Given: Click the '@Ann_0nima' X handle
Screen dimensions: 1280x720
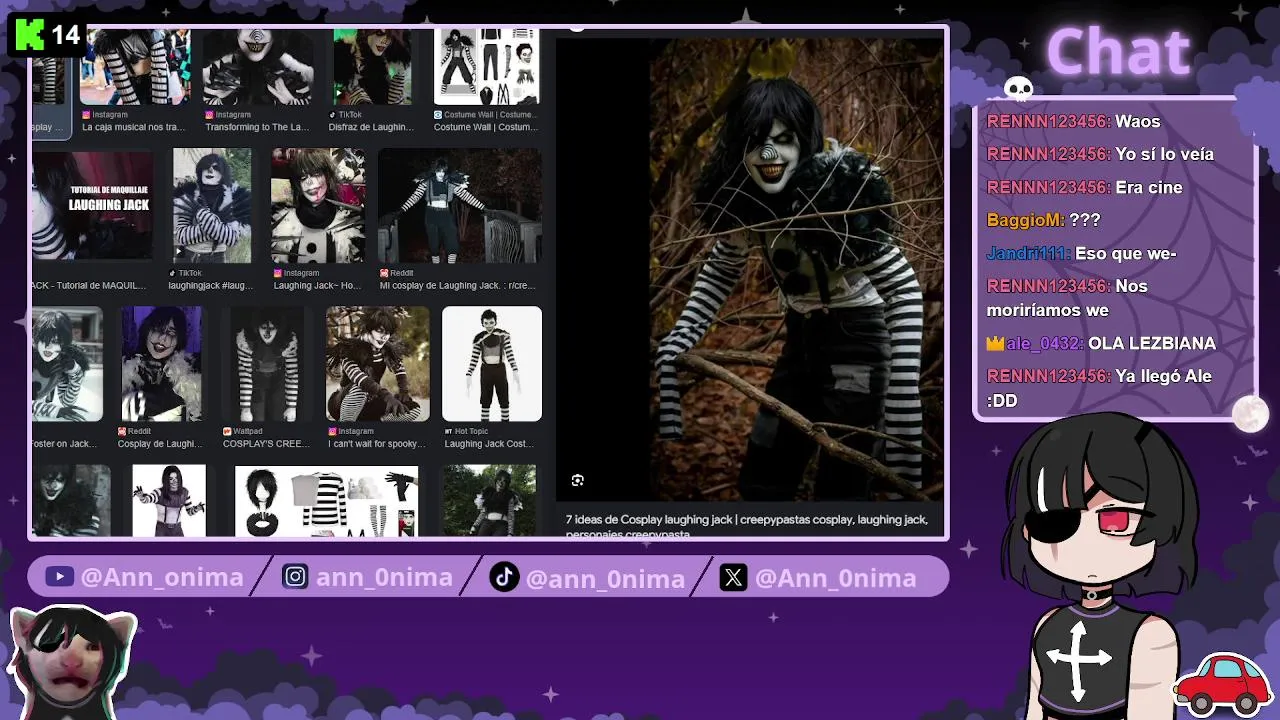Looking at the screenshot, I should [x=835, y=578].
